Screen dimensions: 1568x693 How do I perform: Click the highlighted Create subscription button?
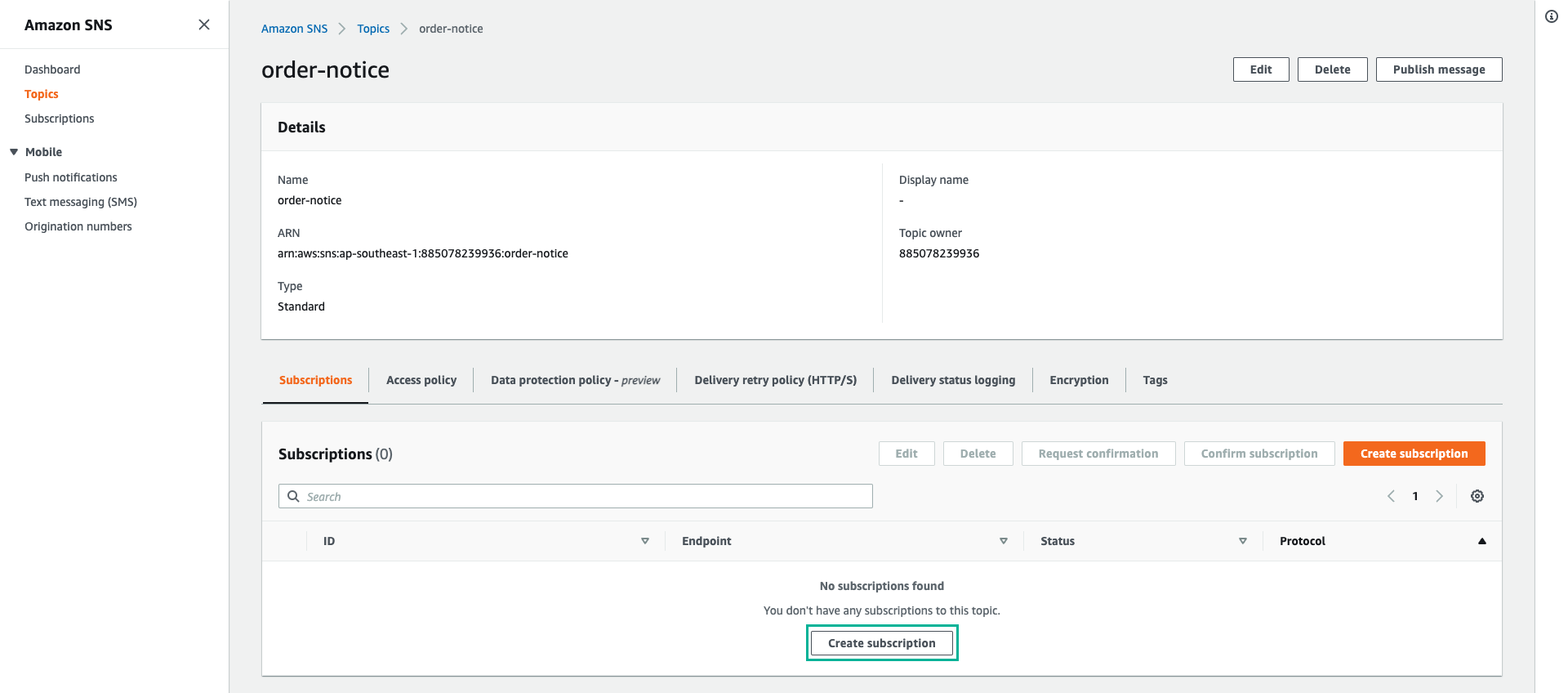coord(882,643)
